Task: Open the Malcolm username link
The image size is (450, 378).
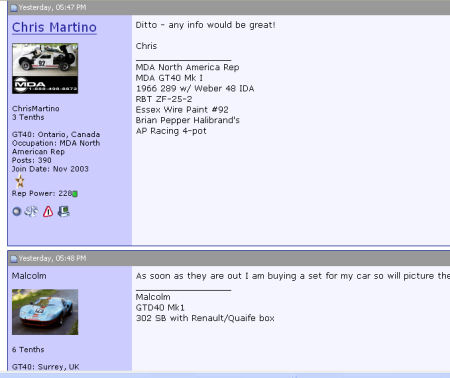Action: [x=29, y=276]
